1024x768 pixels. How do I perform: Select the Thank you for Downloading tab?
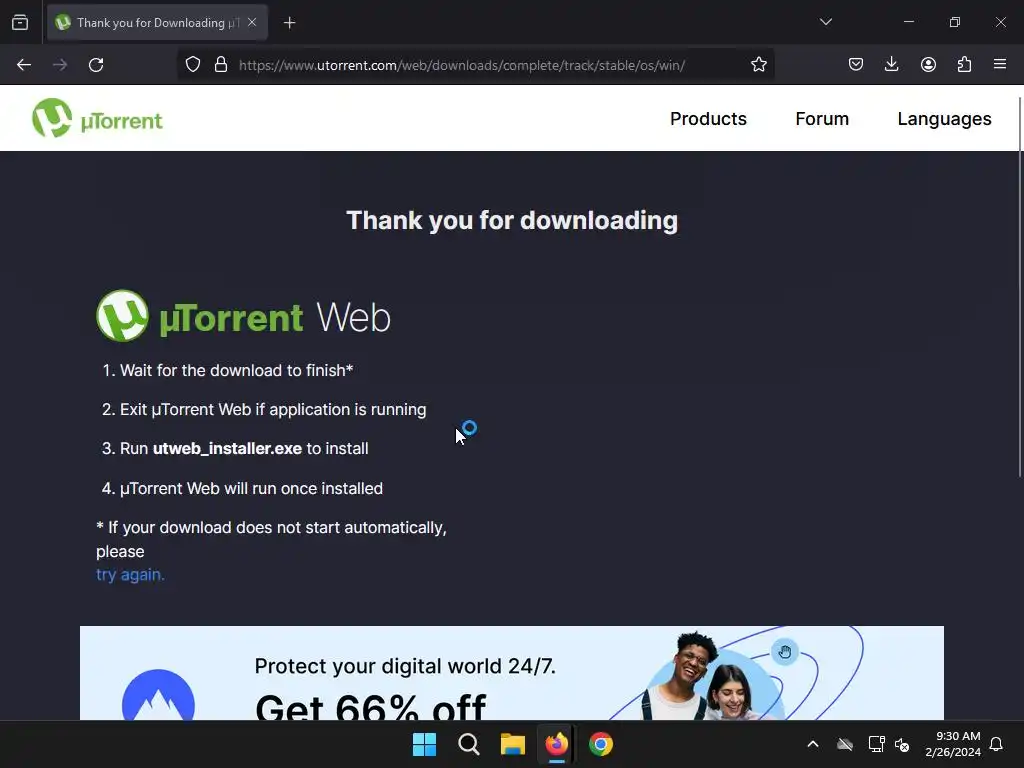tap(157, 23)
